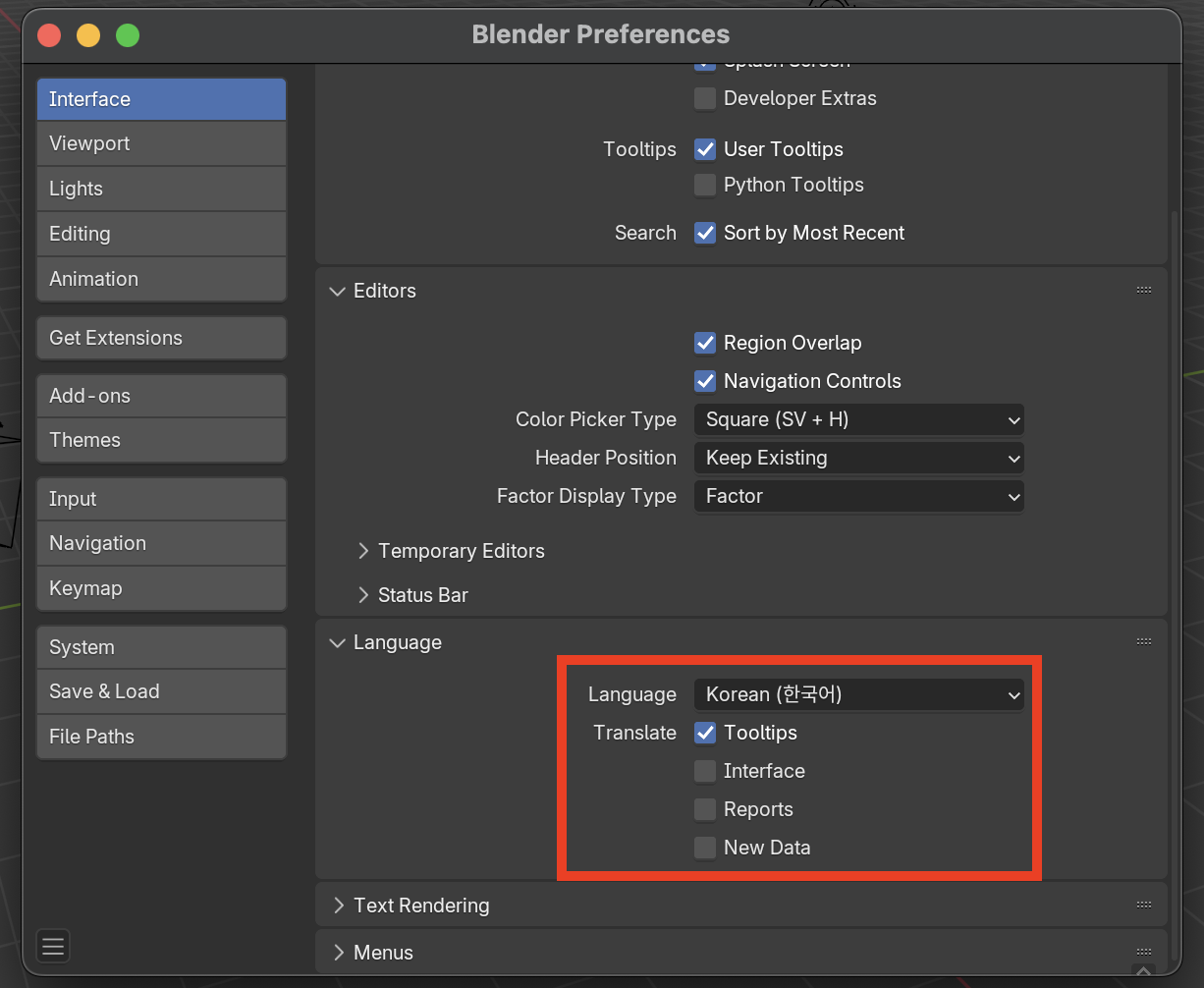Expand the Temporary Editors subpanel
1204x988 pixels.
click(x=364, y=551)
